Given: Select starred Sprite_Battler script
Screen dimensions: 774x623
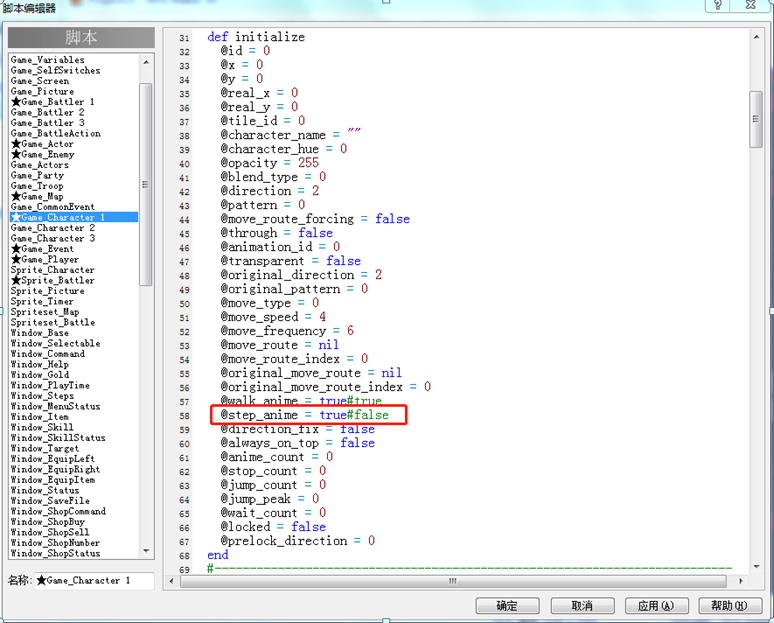Looking at the screenshot, I should coord(53,280).
